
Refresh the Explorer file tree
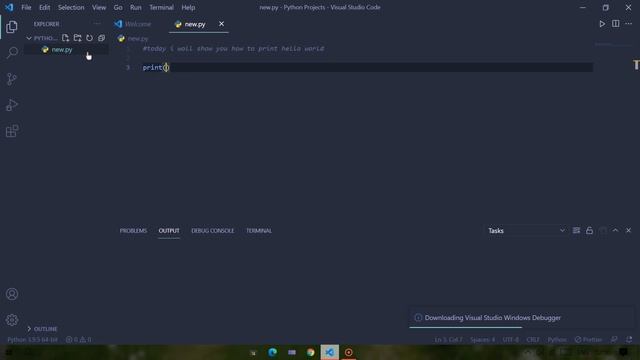click(89, 38)
